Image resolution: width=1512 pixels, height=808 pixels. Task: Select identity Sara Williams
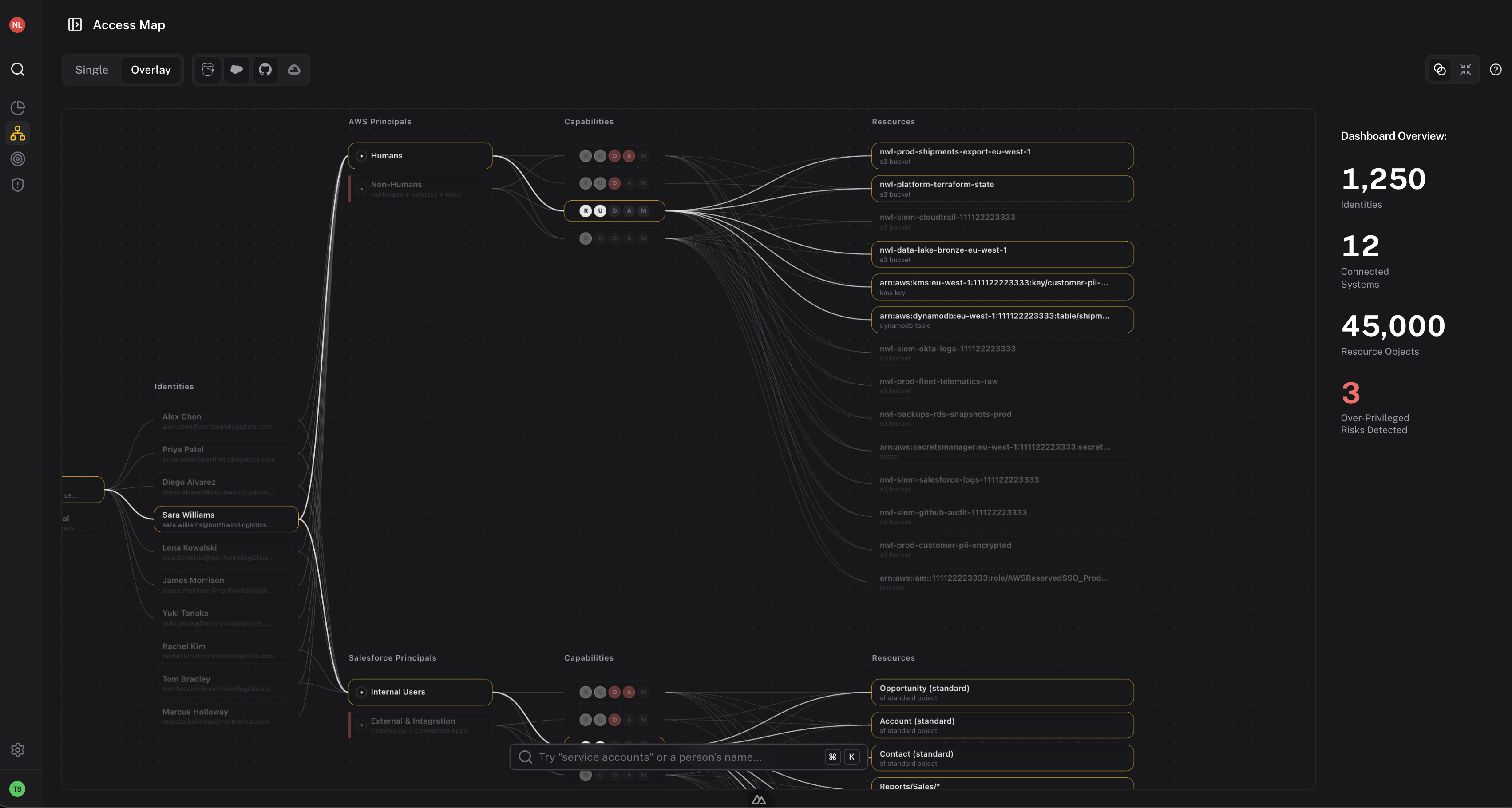pos(226,519)
